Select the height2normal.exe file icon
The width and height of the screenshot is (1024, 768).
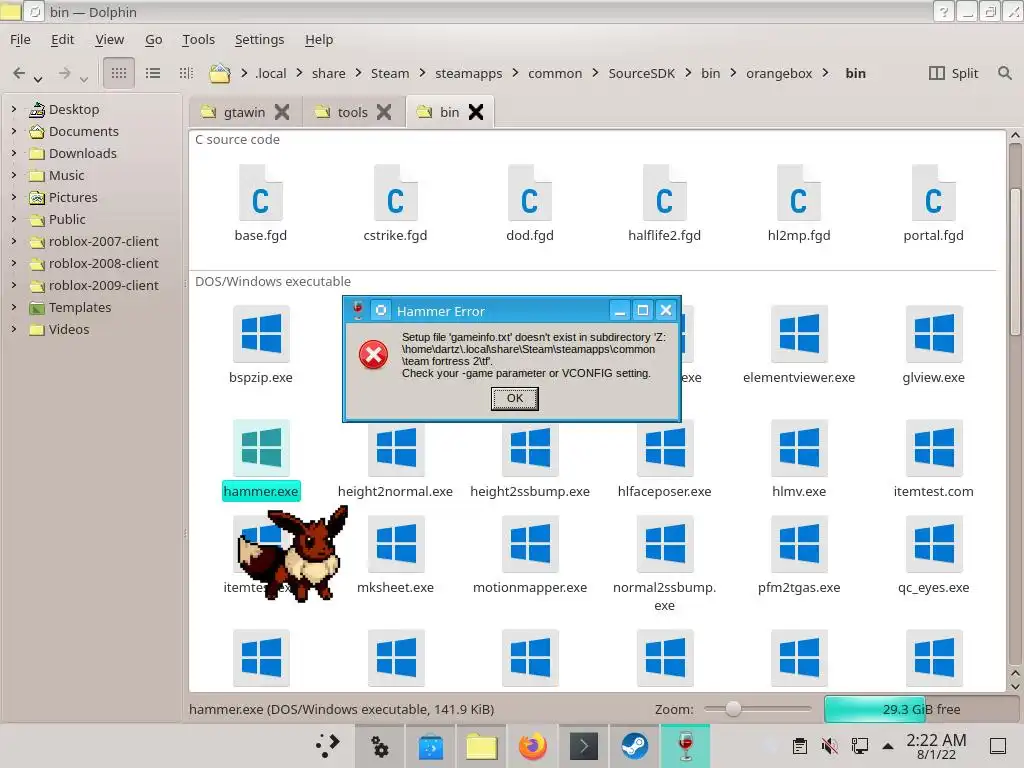[x=396, y=449]
